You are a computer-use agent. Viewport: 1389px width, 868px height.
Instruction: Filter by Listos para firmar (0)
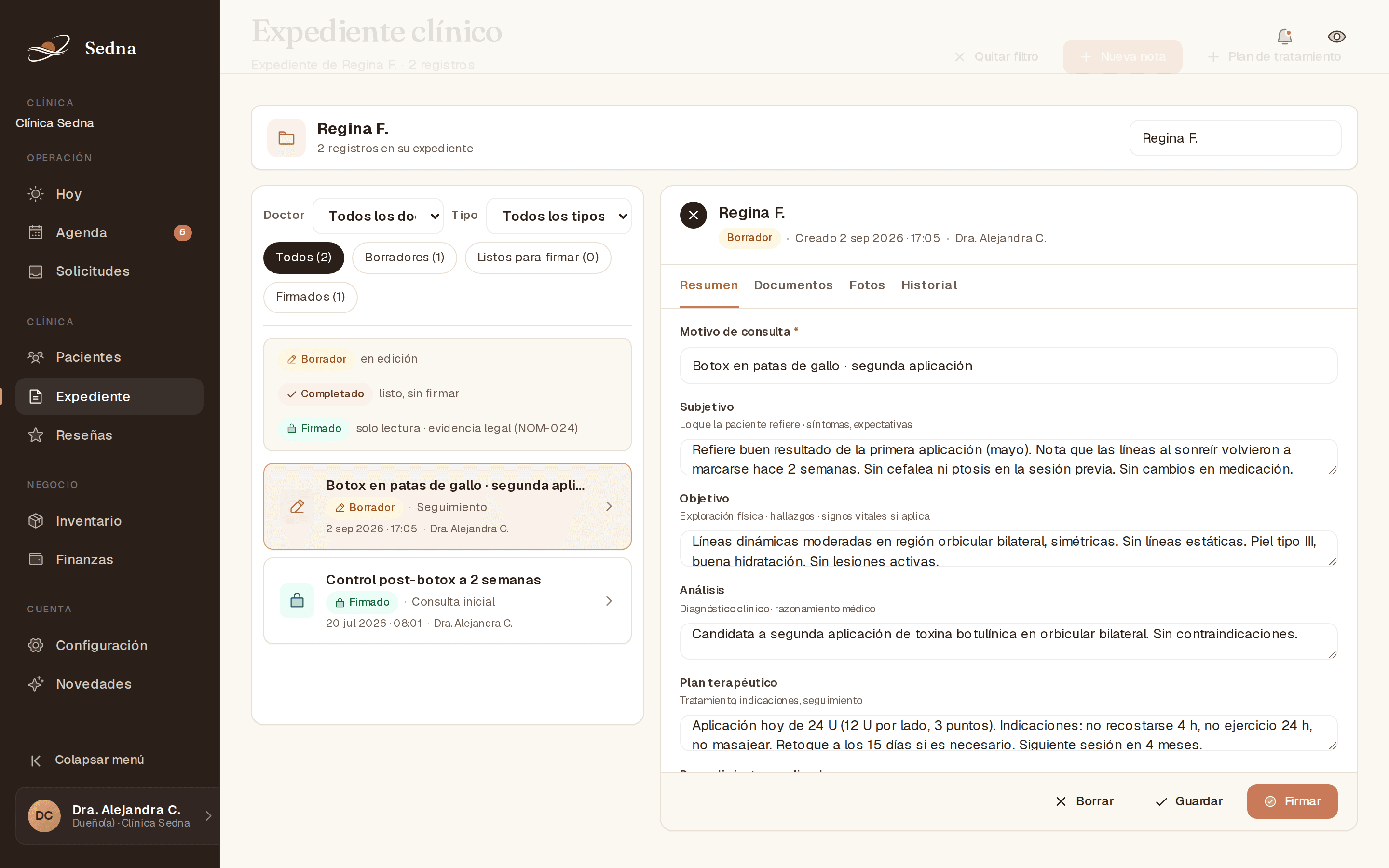click(x=538, y=258)
